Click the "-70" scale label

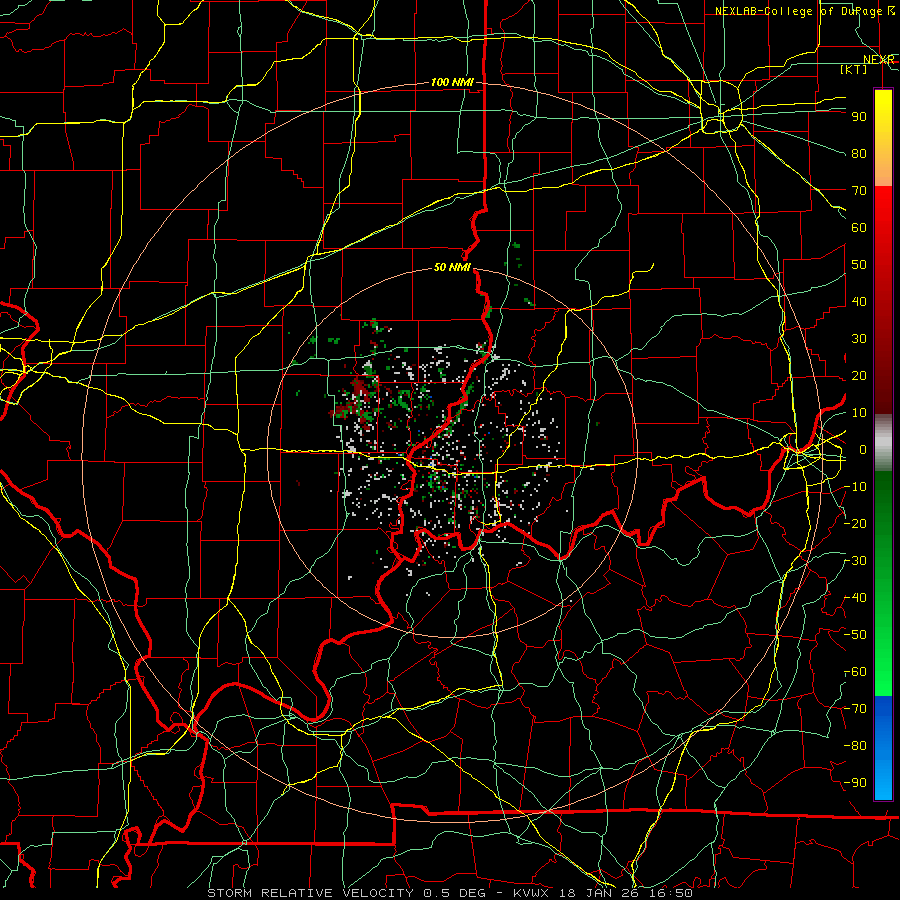pyautogui.click(x=855, y=709)
